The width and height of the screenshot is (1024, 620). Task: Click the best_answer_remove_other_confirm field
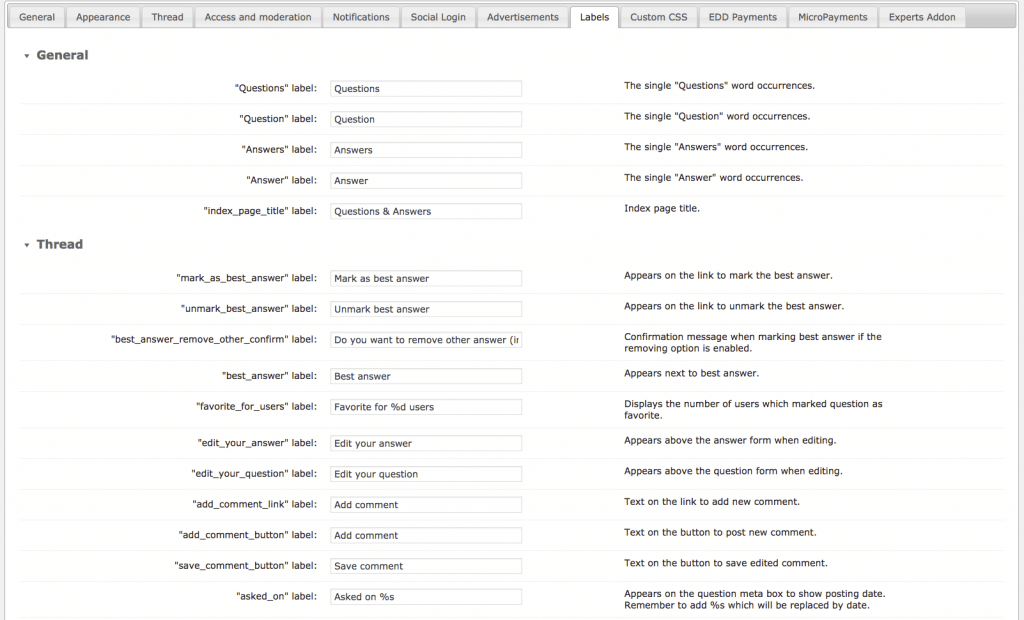[x=426, y=340]
